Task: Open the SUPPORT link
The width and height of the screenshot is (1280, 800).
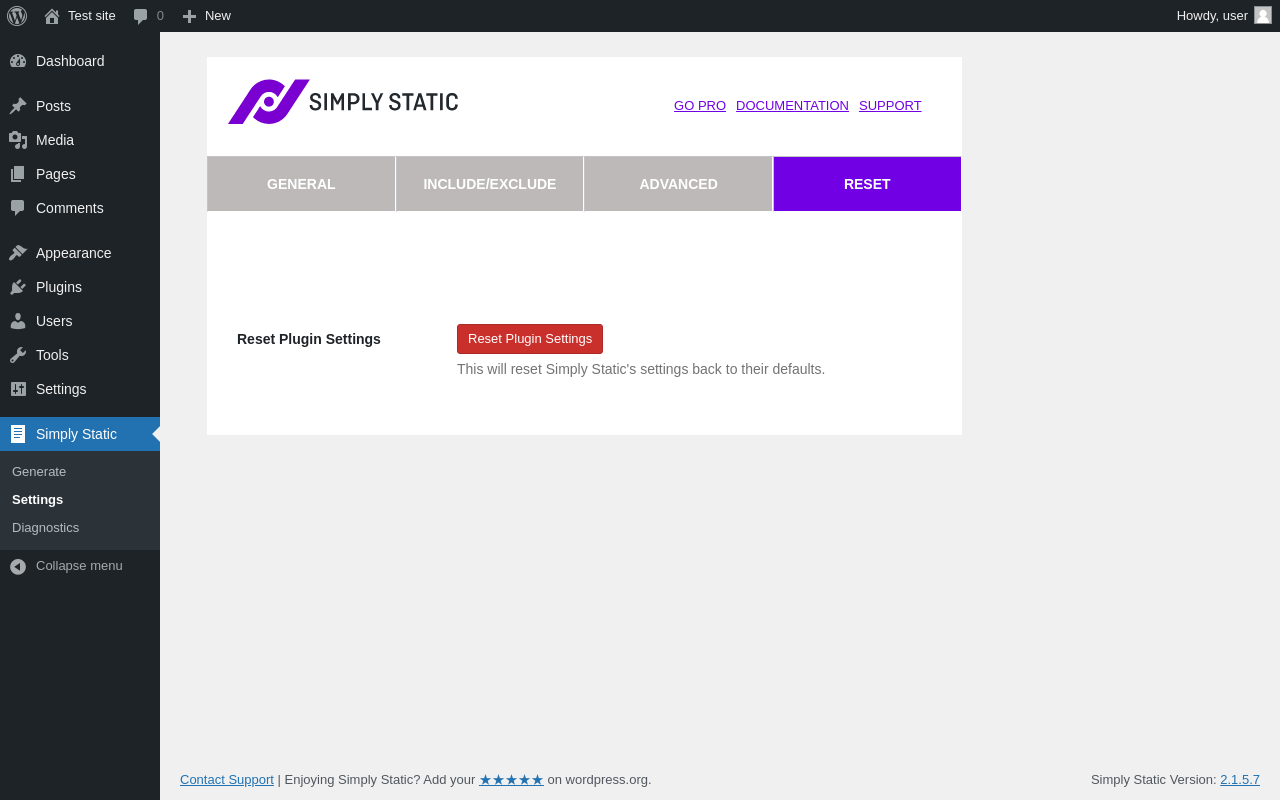Action: tap(890, 106)
